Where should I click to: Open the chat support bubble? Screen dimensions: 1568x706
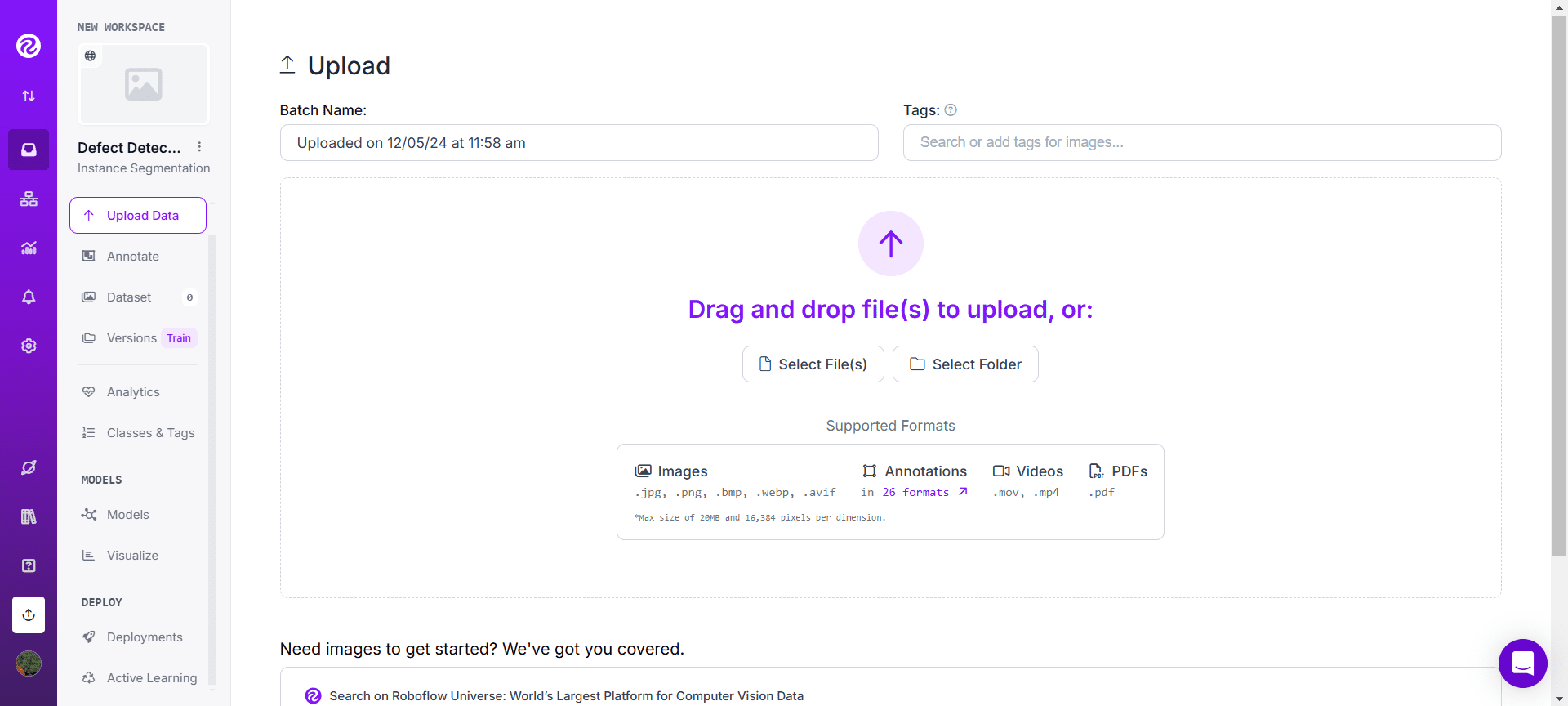[x=1522, y=664]
